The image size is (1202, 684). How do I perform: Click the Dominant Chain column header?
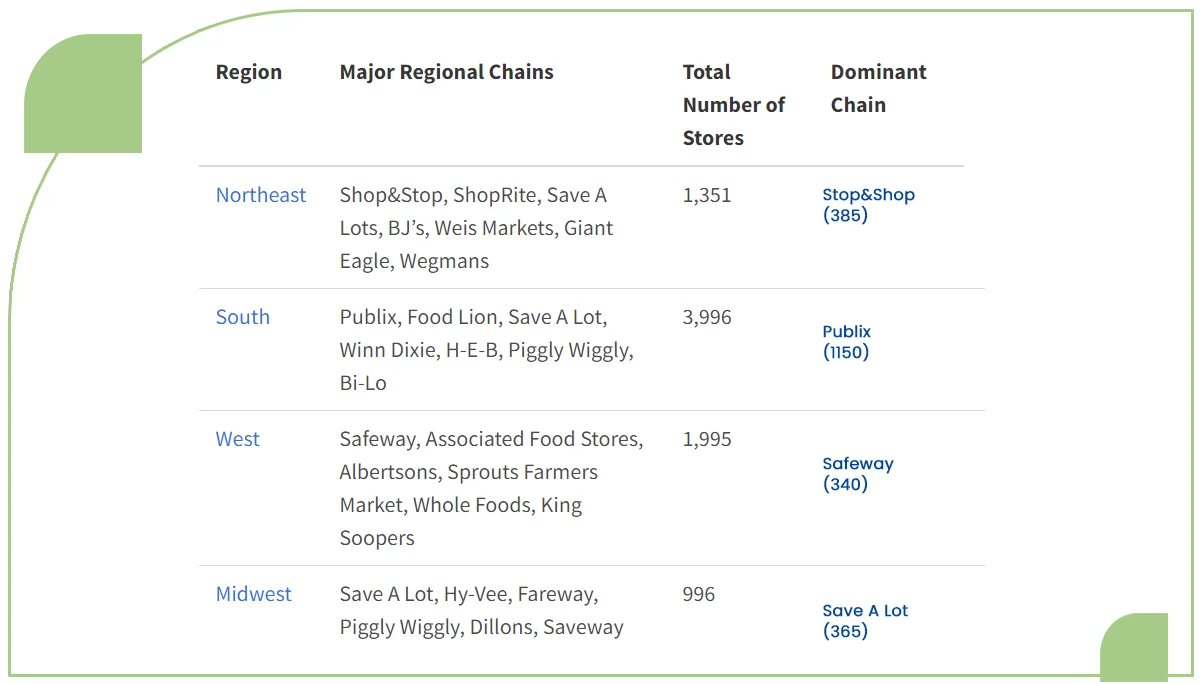(878, 88)
